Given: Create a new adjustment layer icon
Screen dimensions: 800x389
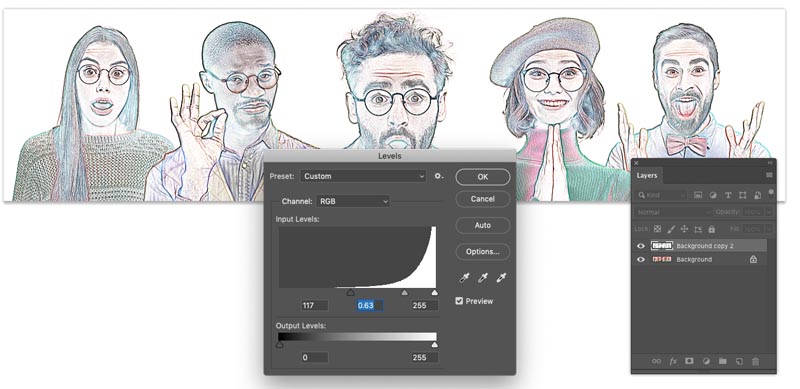Looking at the screenshot, I should 706,361.
